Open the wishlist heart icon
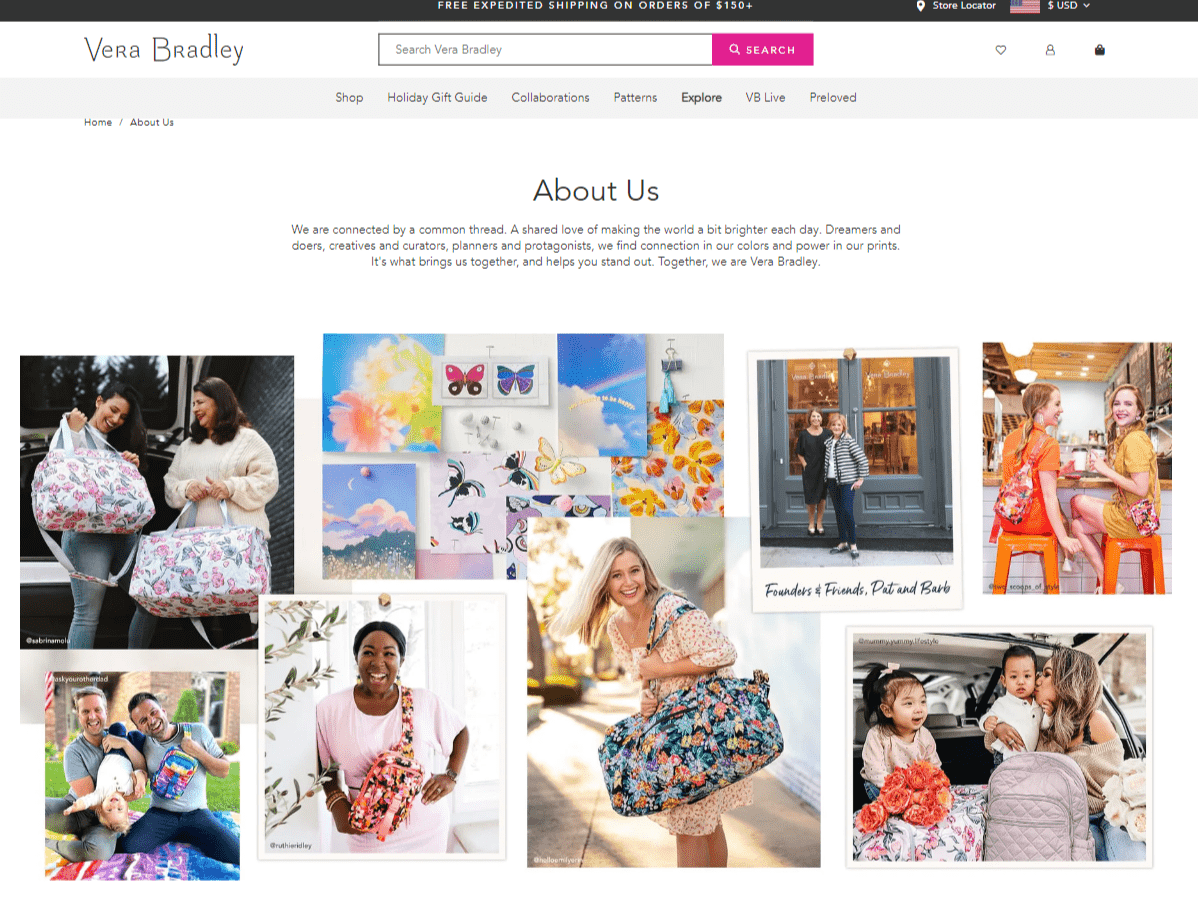 tap(1000, 50)
